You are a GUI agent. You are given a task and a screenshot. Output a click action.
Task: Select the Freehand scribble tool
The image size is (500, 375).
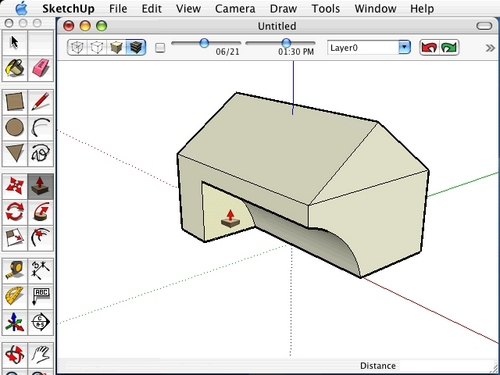(x=41, y=153)
